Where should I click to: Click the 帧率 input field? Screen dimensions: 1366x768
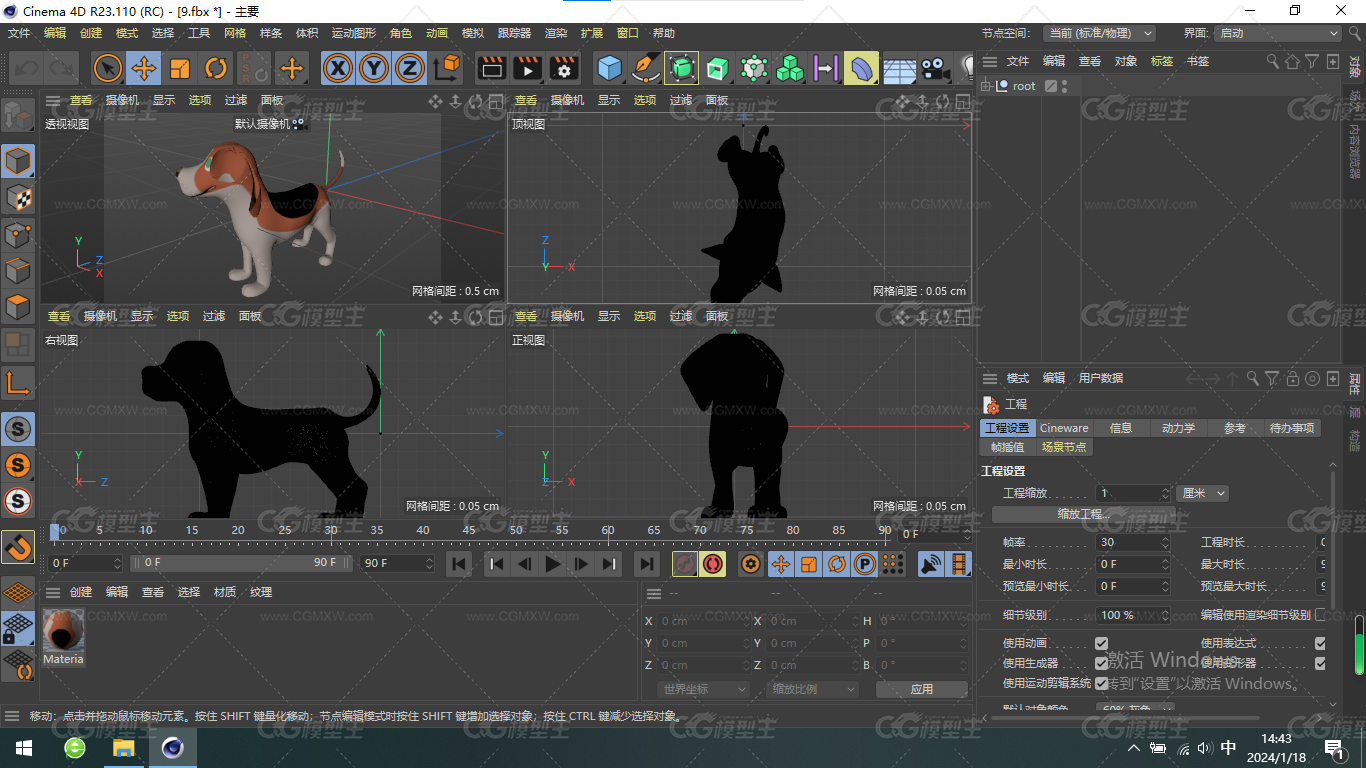coord(1133,542)
